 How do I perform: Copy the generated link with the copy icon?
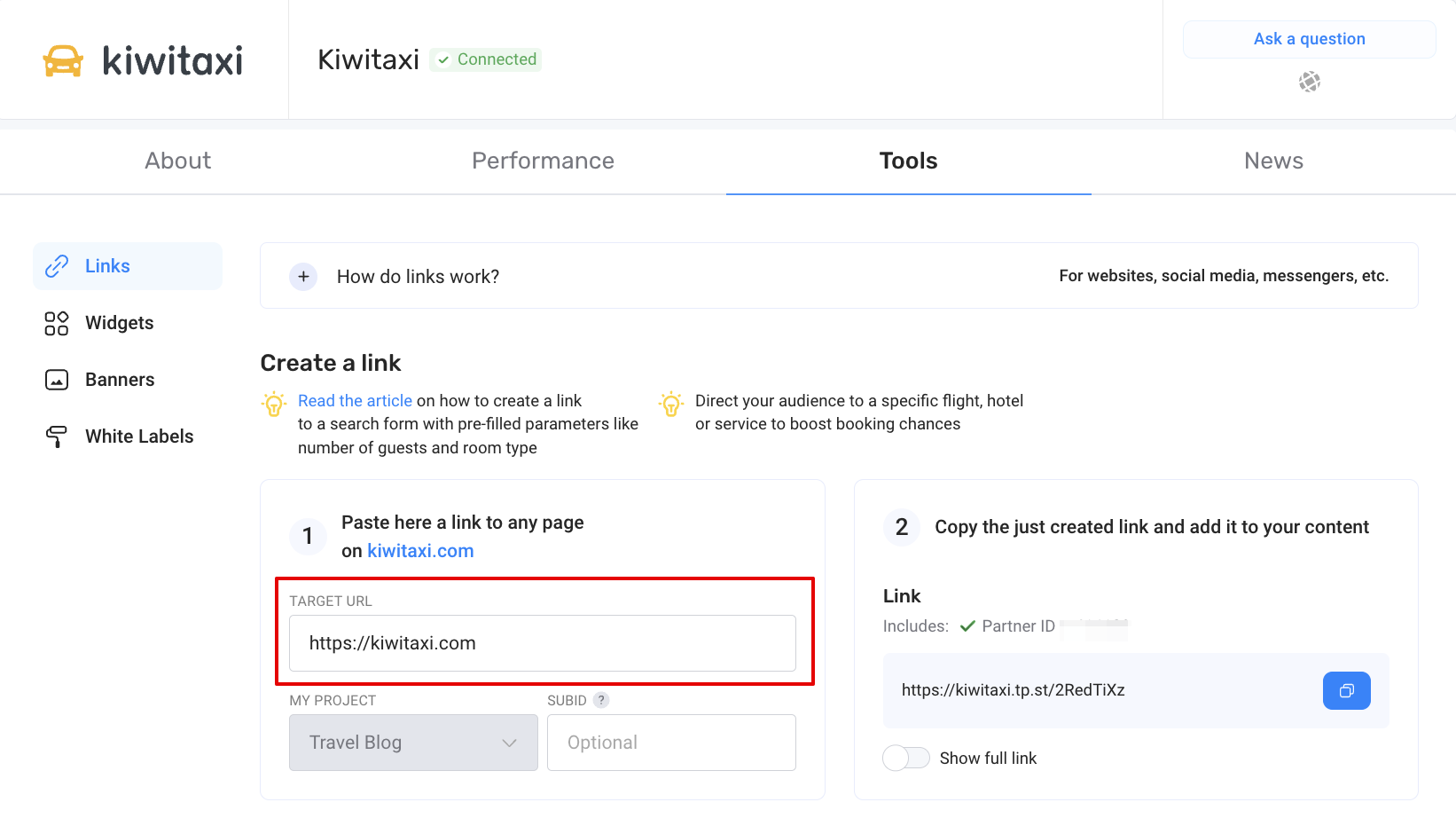[1346, 690]
